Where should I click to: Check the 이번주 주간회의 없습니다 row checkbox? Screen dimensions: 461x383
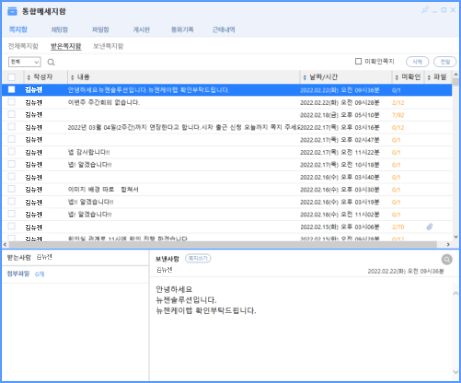pyautogui.click(x=12, y=102)
